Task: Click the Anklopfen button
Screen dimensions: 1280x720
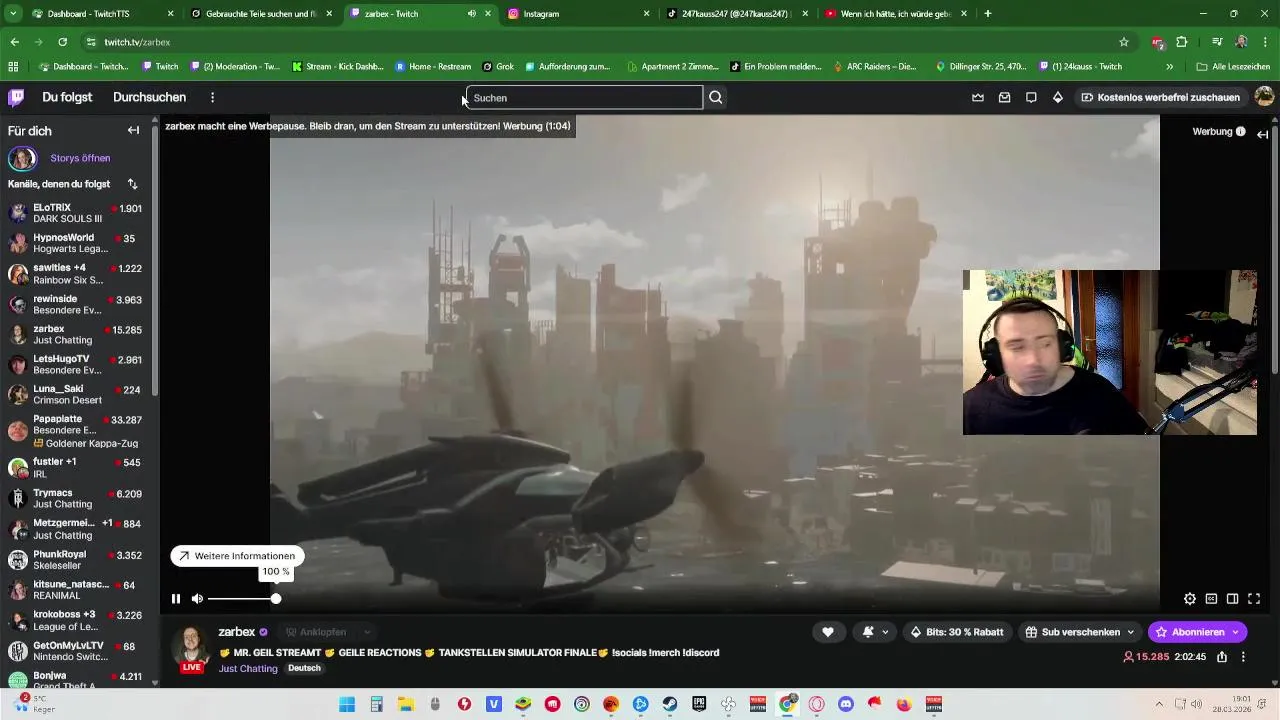Action: 316,632
